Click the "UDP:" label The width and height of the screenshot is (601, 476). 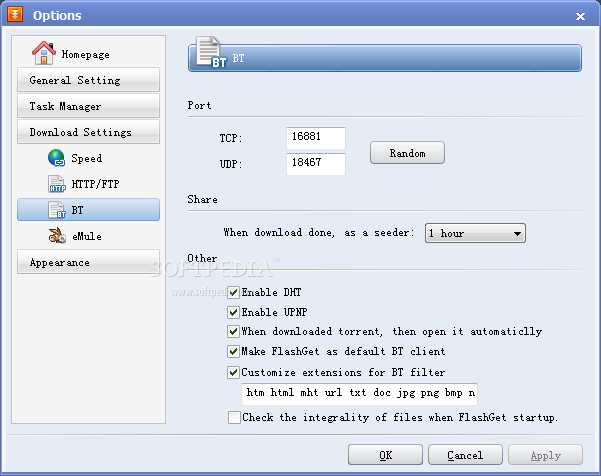coord(231,164)
